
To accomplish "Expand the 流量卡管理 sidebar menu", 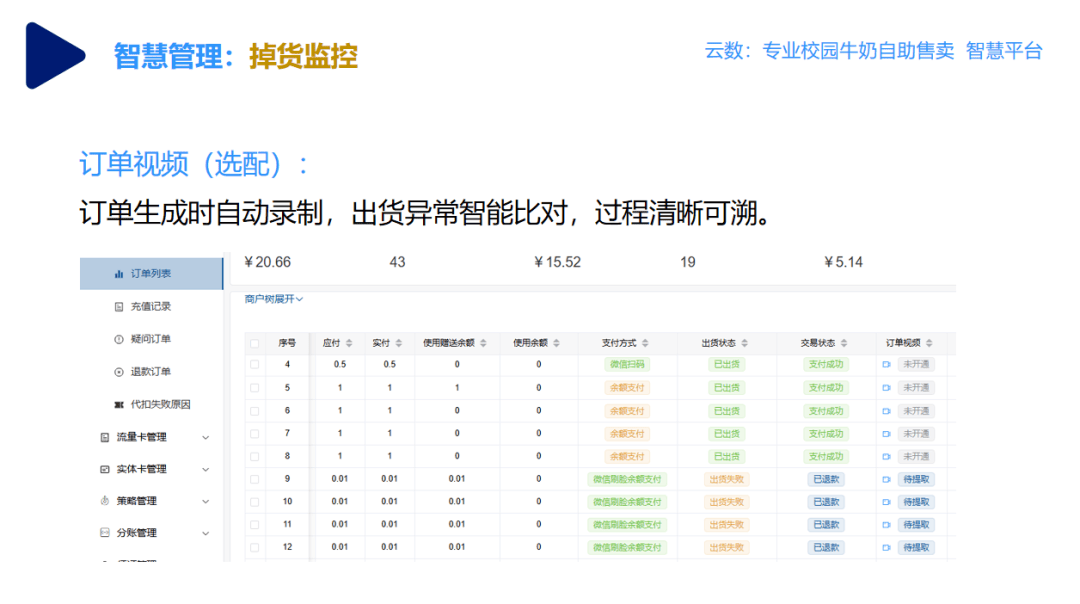I will (206, 437).
